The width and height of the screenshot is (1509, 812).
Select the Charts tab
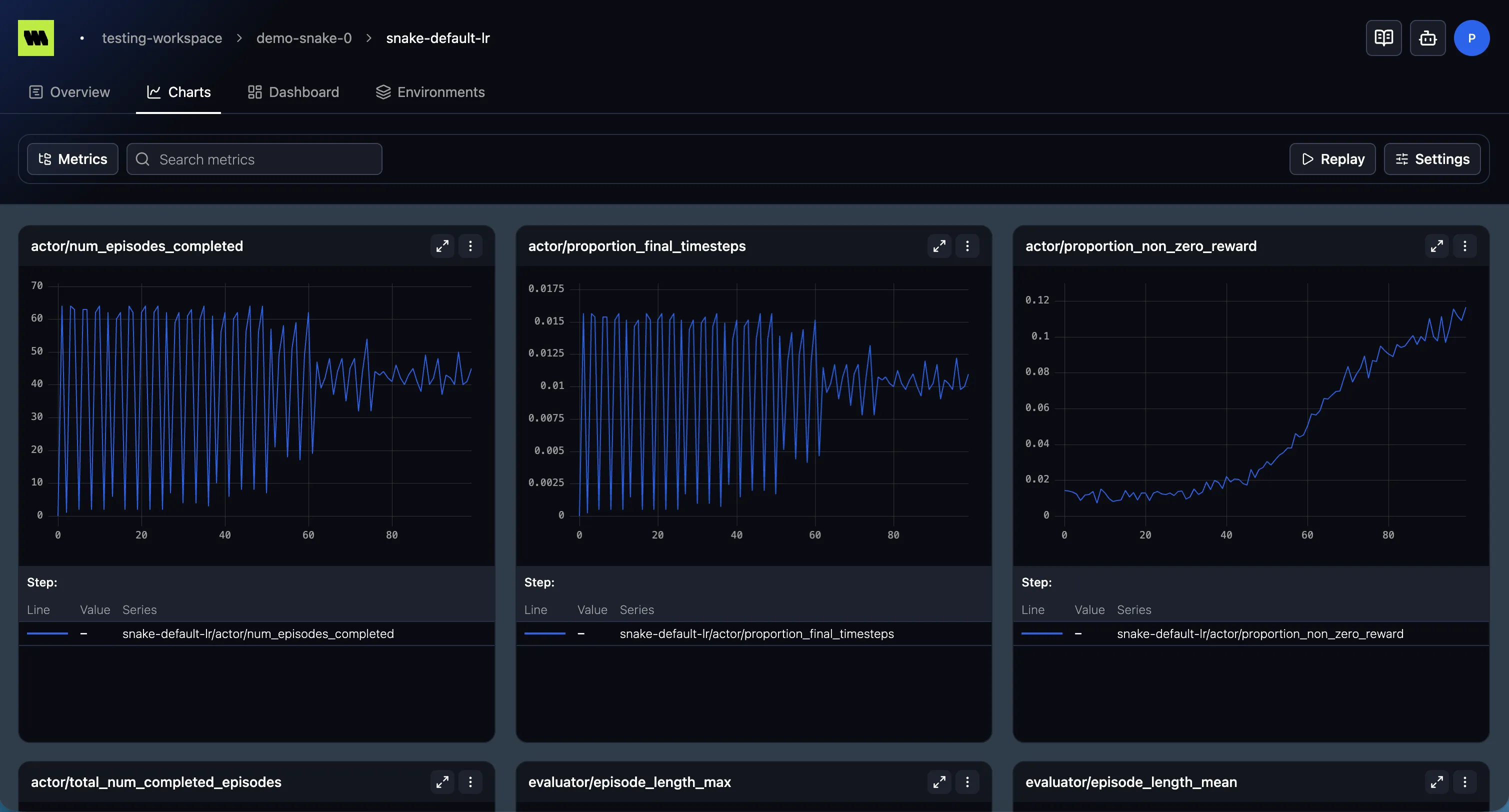click(178, 92)
